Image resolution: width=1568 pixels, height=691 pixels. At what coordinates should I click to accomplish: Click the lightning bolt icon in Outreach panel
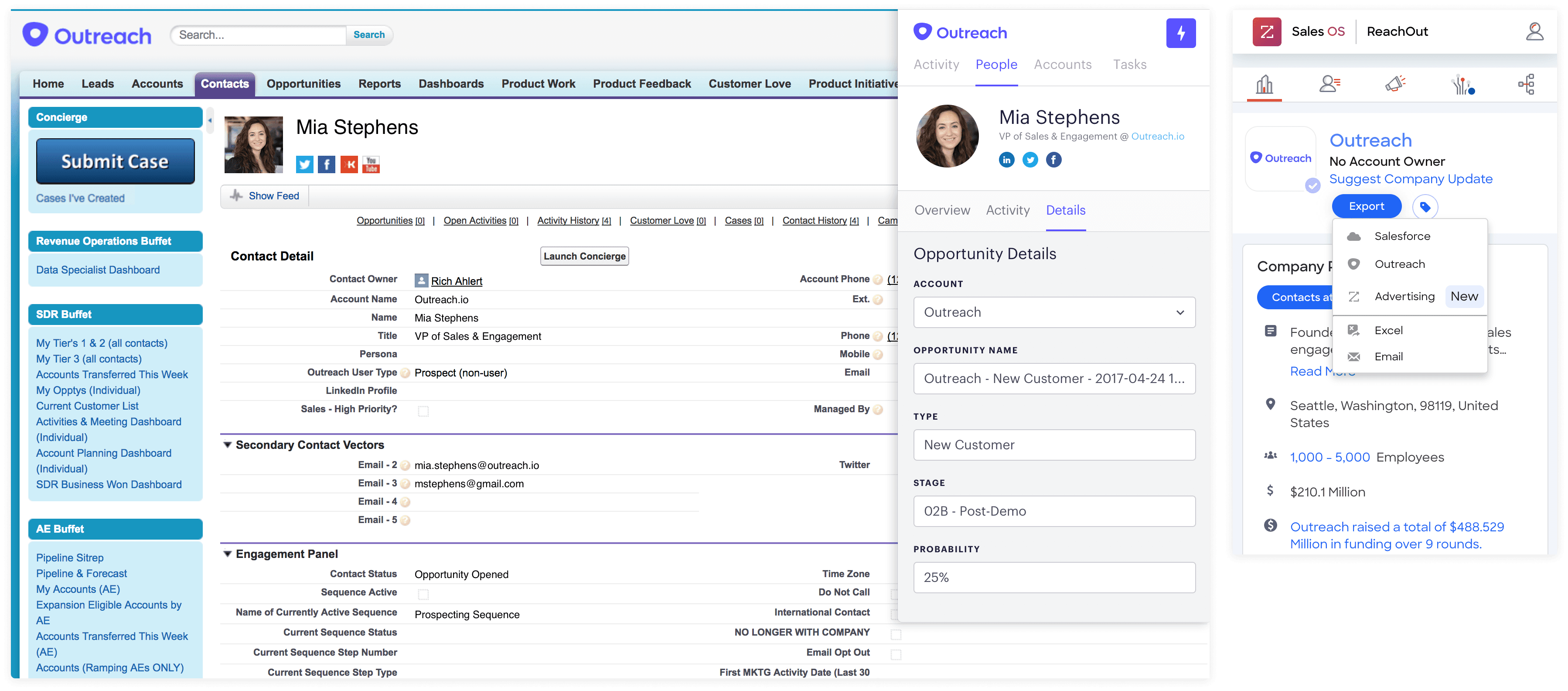(x=1180, y=33)
